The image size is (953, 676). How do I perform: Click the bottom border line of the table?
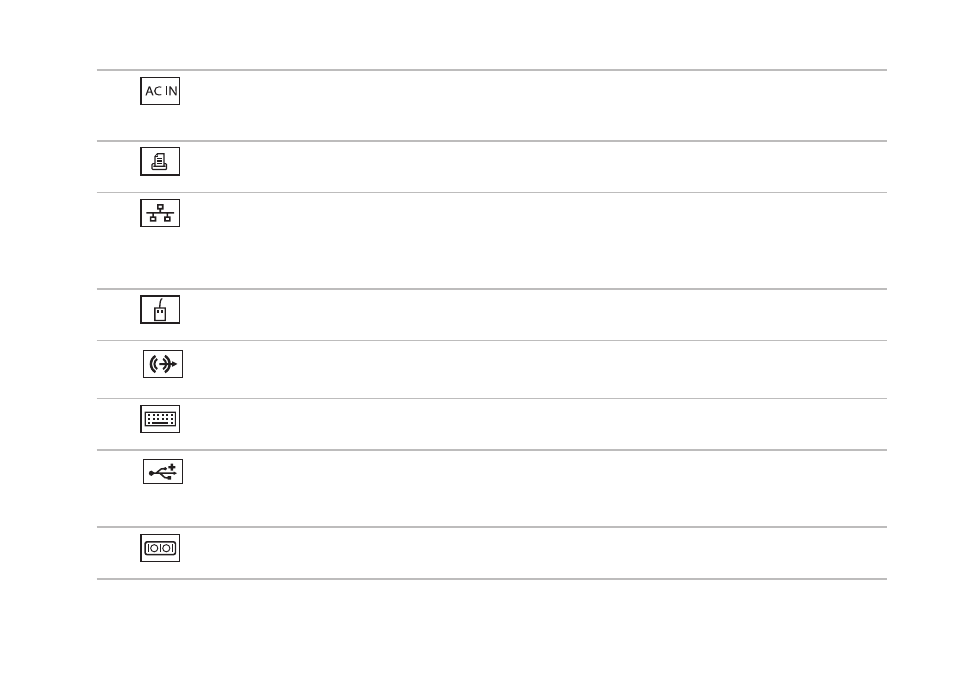[492, 579]
